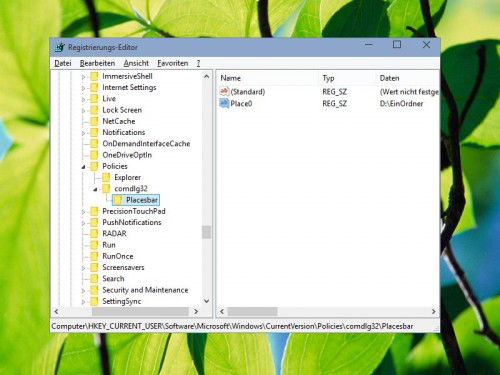
Task: Select the Place0 value name
Action: click(x=241, y=104)
